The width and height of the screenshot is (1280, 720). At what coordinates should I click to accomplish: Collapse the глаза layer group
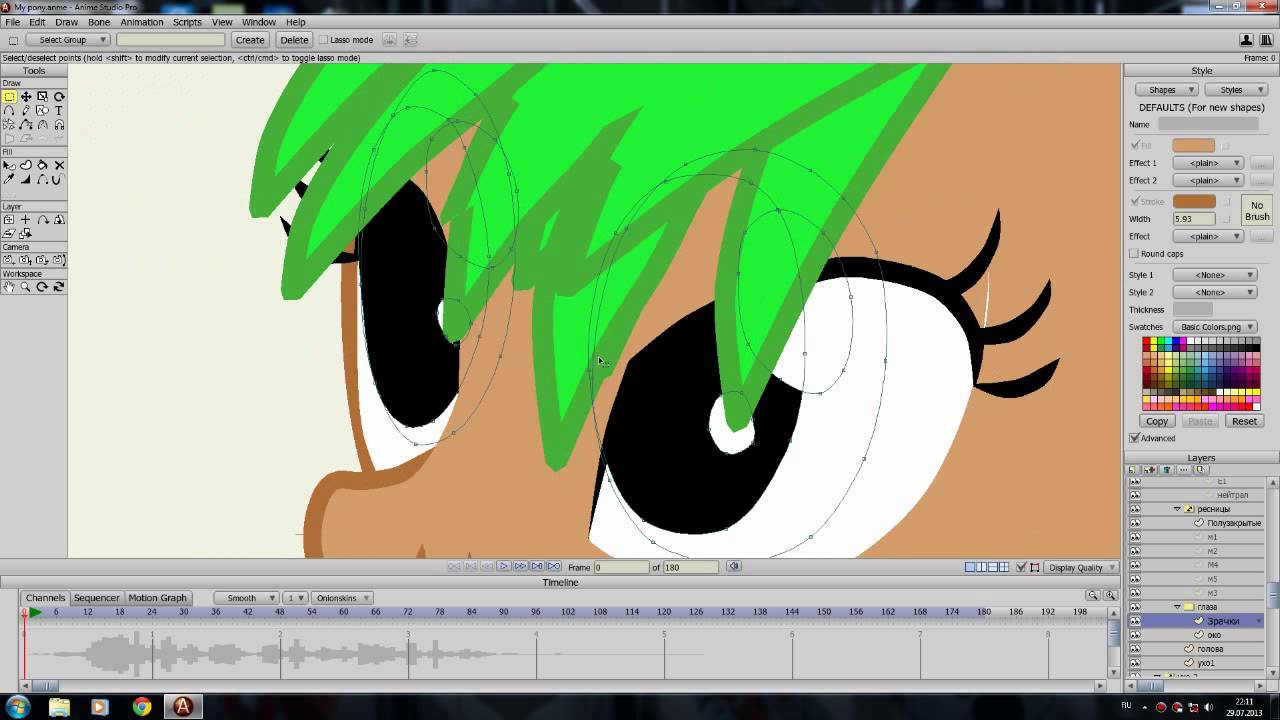1177,607
